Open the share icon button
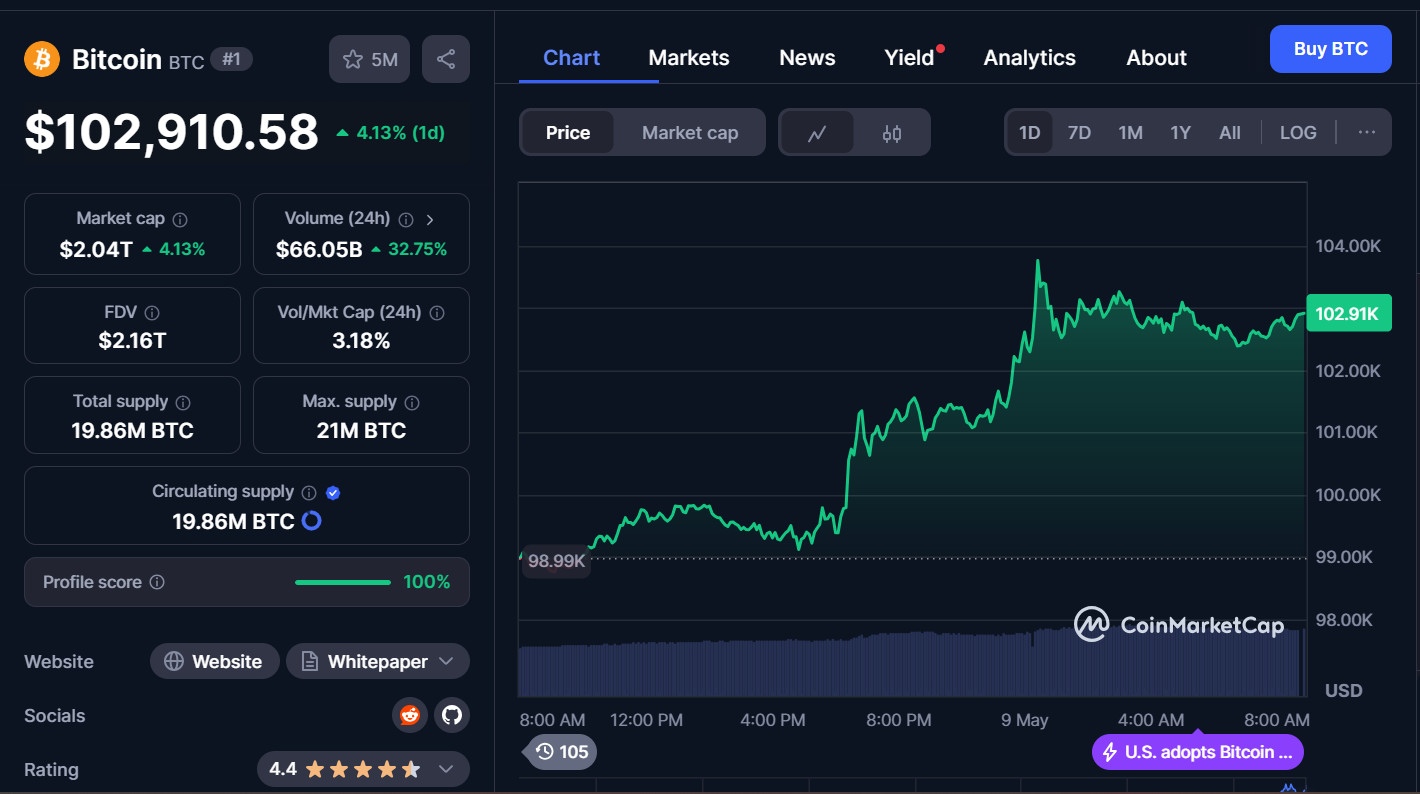 click(446, 59)
